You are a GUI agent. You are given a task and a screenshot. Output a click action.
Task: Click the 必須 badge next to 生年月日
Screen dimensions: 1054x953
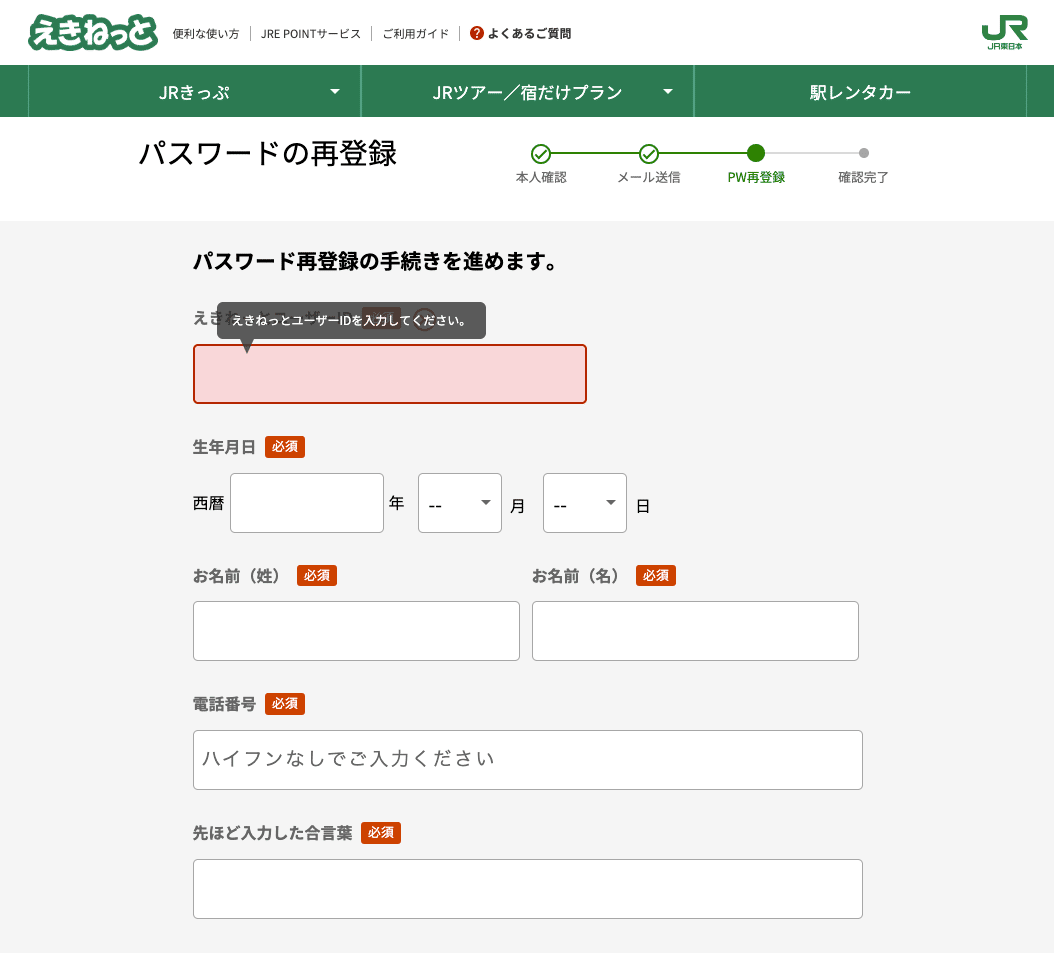tap(284, 447)
